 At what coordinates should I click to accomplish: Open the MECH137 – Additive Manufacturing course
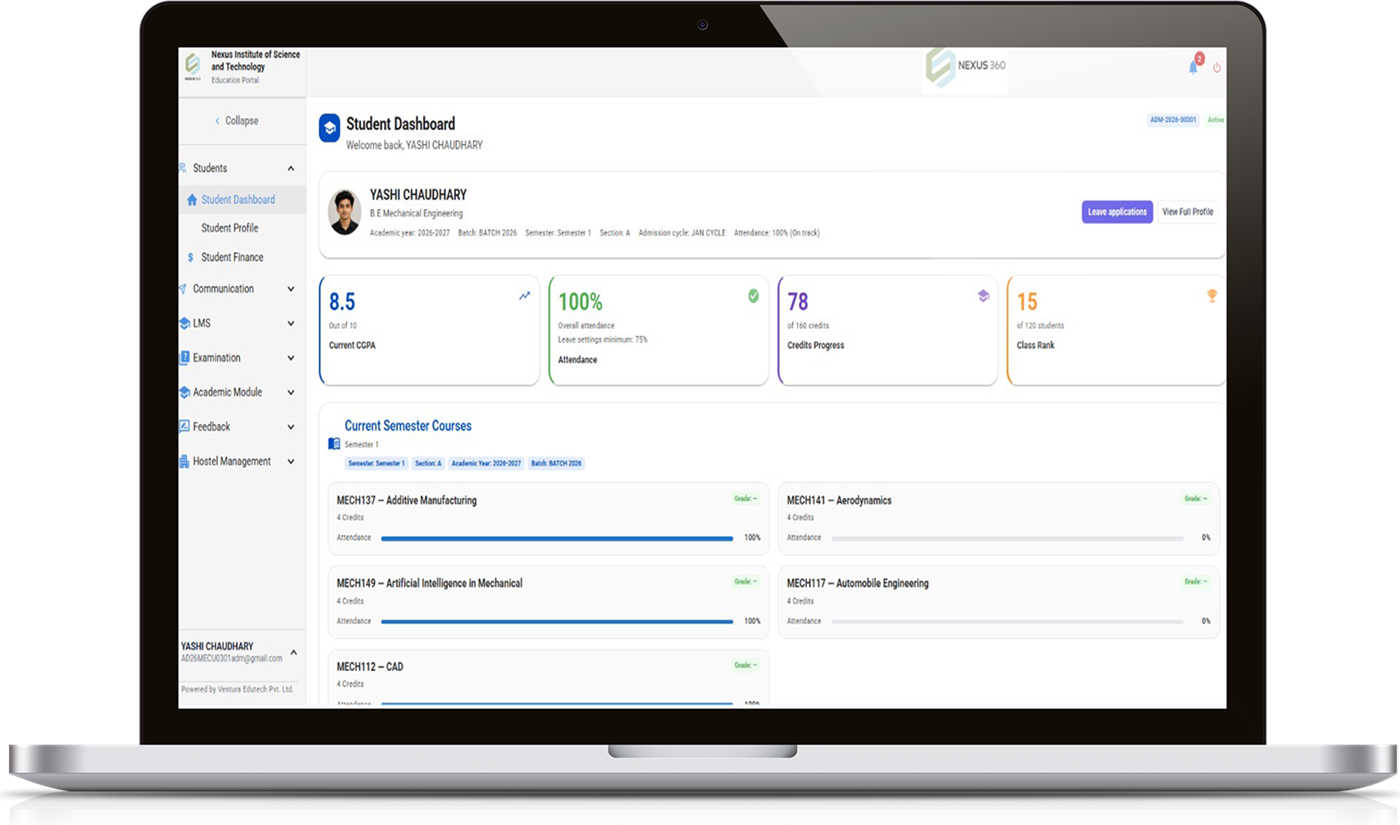coord(407,500)
